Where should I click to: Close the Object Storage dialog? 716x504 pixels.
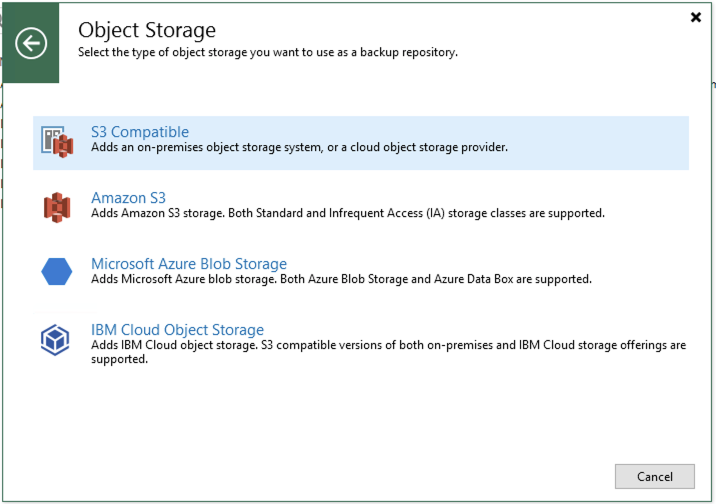tap(696, 17)
